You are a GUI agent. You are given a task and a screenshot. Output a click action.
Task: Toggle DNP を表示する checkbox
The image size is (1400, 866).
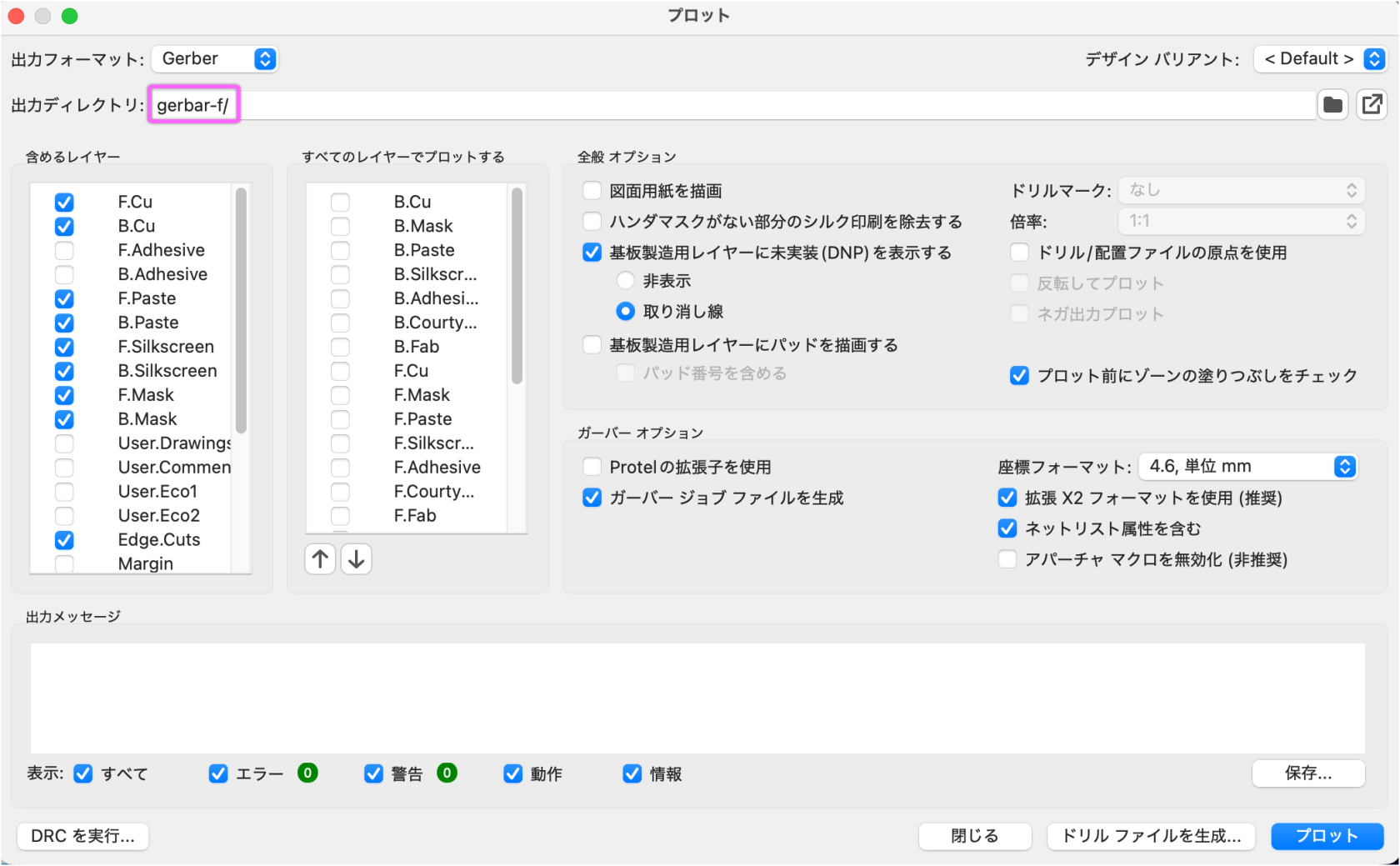click(592, 253)
